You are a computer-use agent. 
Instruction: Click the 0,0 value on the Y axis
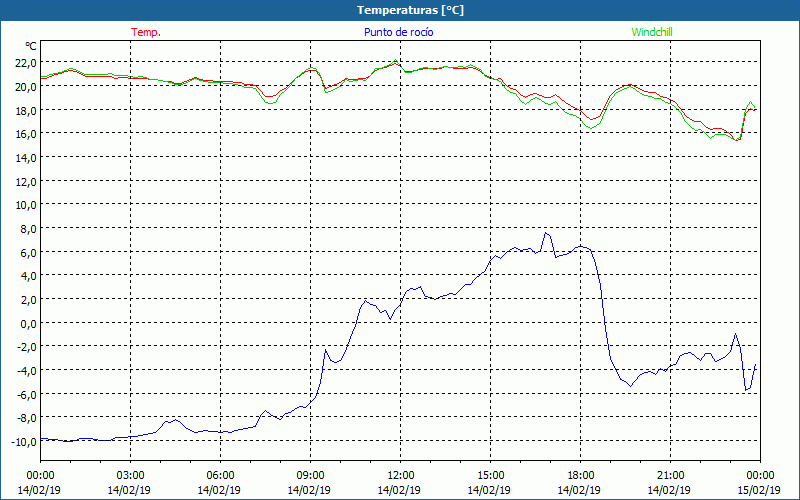29,323
